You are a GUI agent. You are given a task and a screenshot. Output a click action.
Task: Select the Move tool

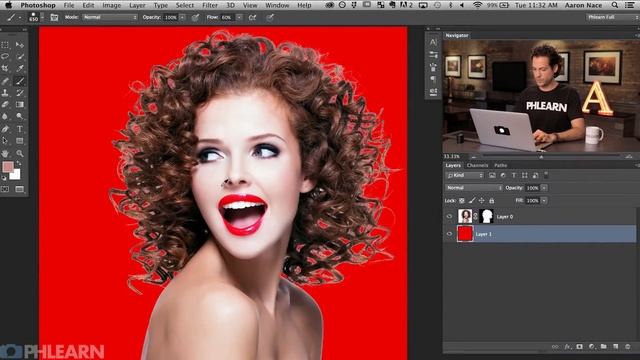(x=19, y=44)
